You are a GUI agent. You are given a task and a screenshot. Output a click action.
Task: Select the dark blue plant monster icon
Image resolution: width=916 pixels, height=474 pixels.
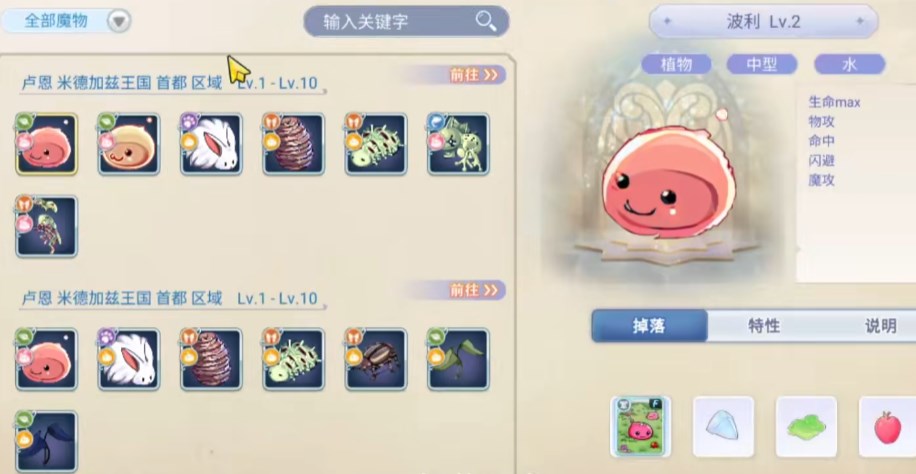click(46, 441)
